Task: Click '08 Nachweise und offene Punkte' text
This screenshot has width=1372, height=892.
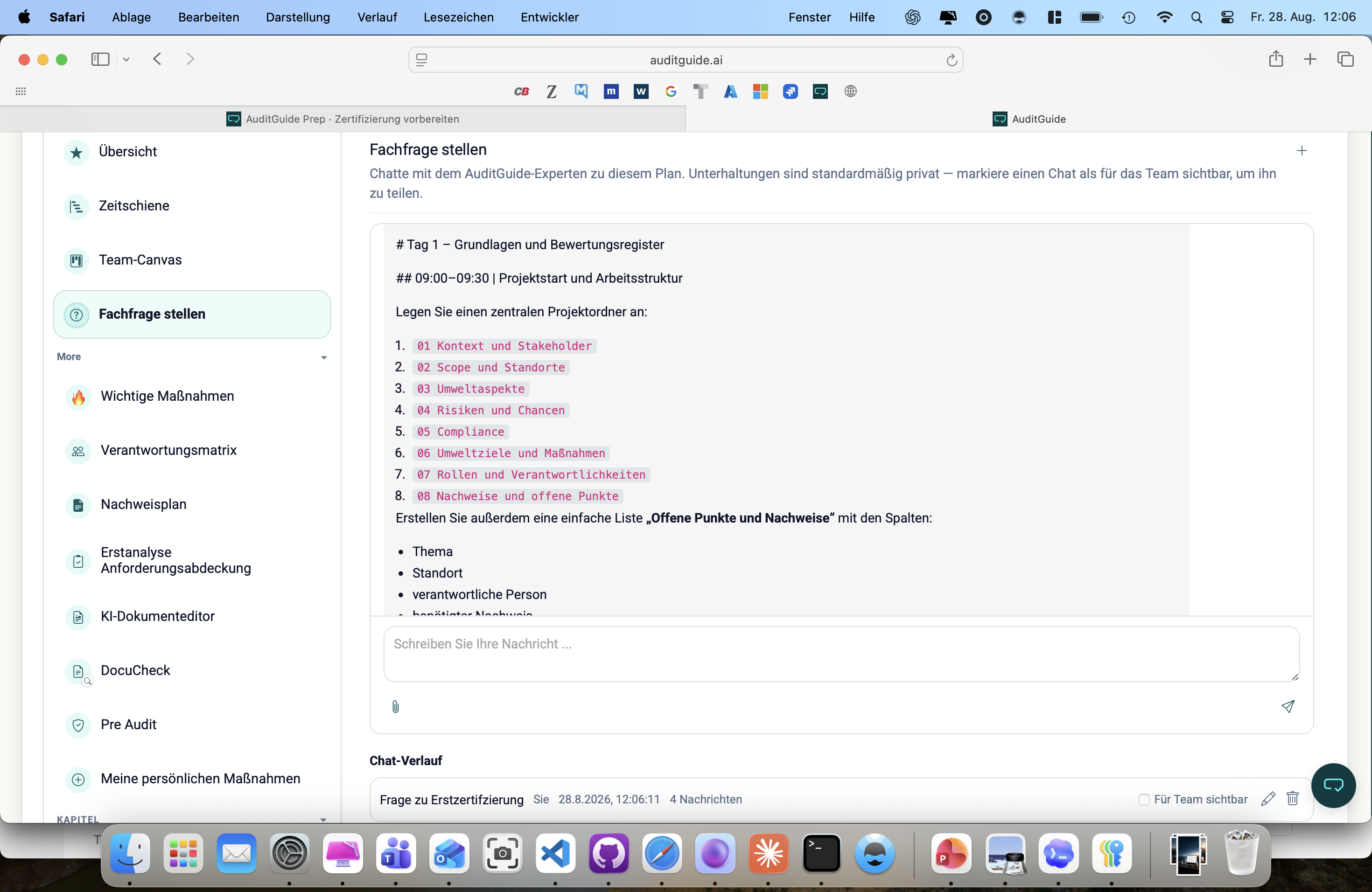Action: pos(518,496)
